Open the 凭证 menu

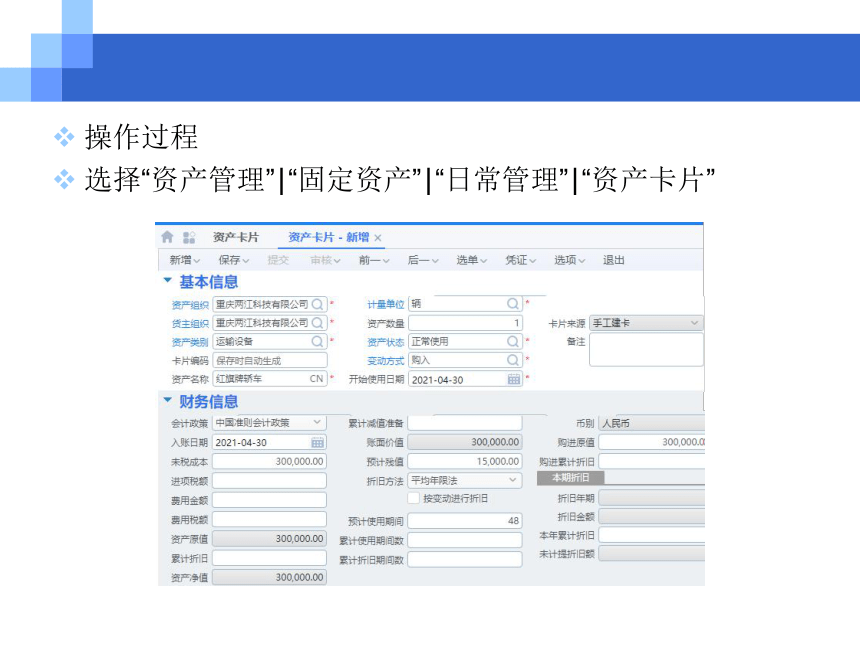520,260
